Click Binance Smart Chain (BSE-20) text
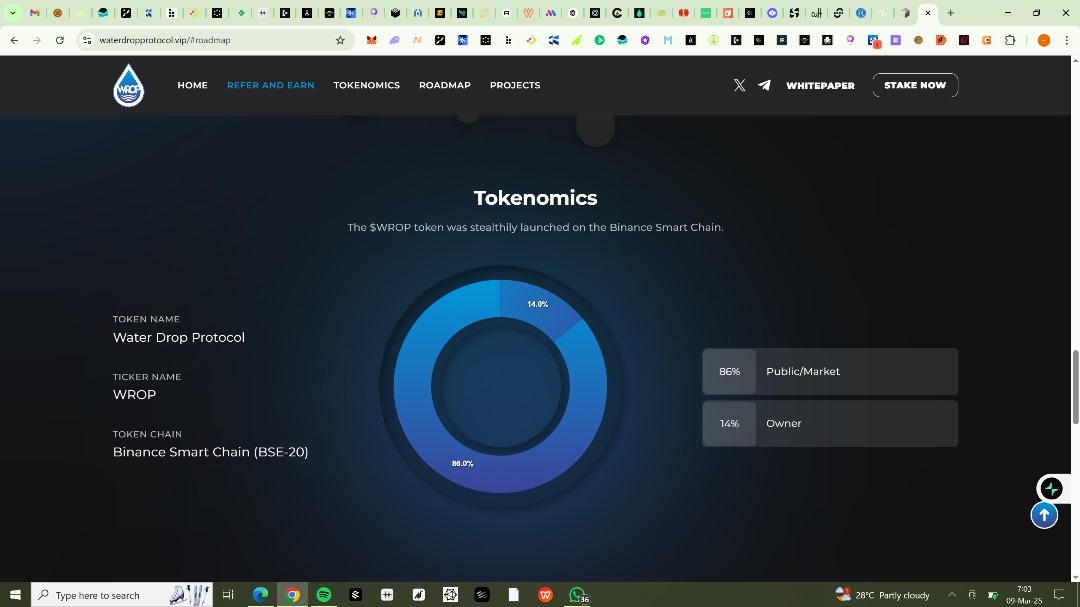 pos(211,452)
